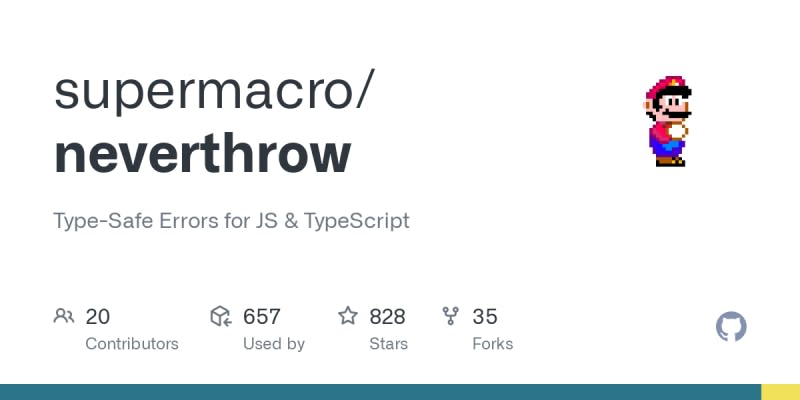The width and height of the screenshot is (800, 400).
Task: Click the pixel Mario avatar image
Action: click(x=669, y=120)
